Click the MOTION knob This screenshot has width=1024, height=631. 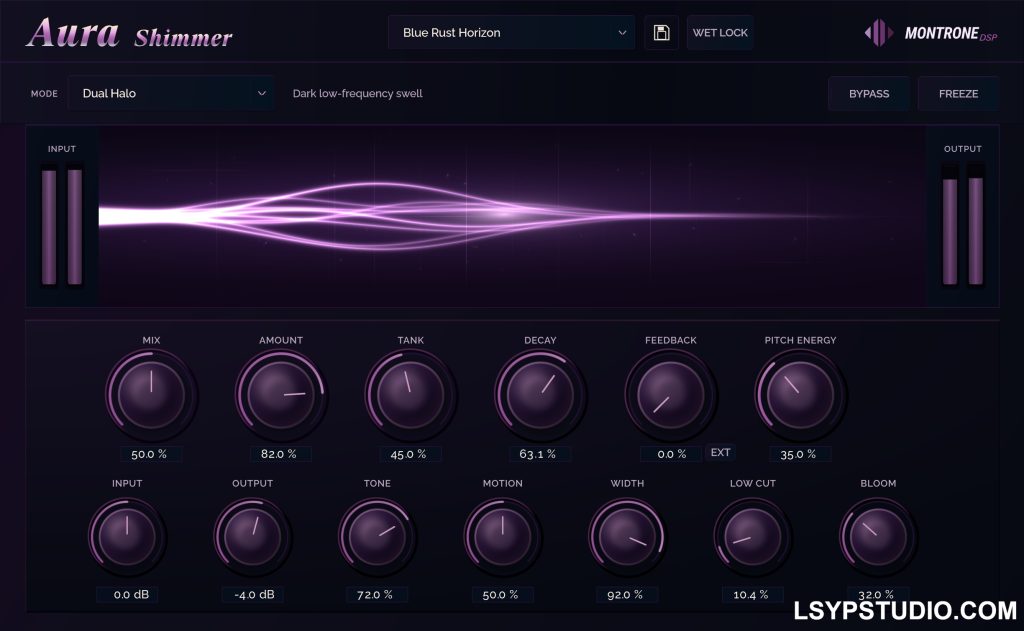[x=502, y=537]
